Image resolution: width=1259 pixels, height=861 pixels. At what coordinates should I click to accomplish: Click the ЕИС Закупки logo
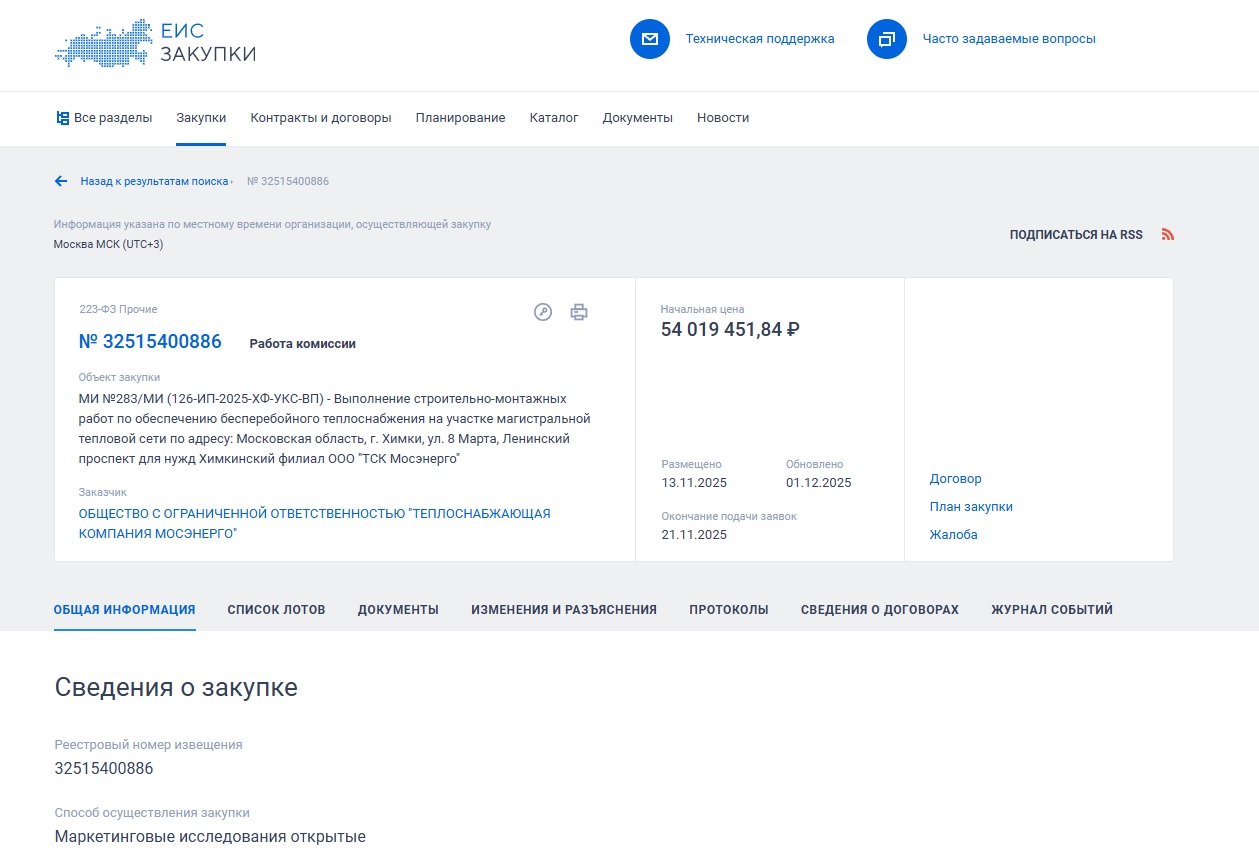pos(155,43)
